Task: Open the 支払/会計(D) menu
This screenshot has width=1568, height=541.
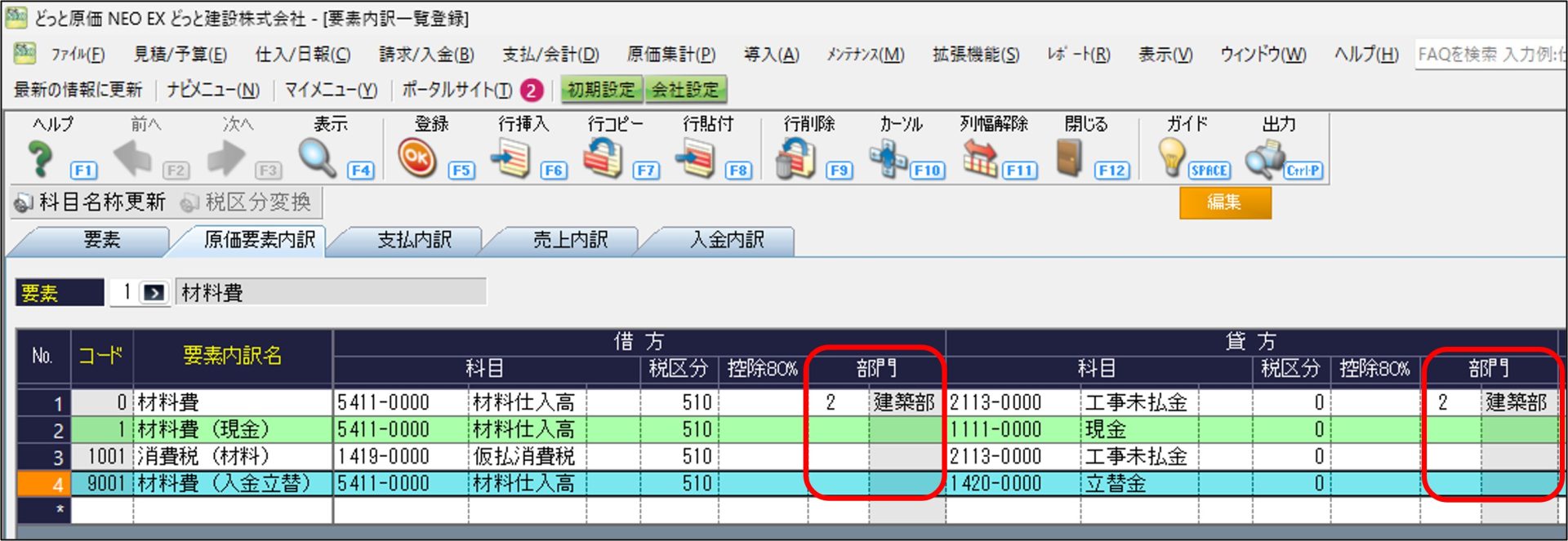Action: tap(550, 55)
